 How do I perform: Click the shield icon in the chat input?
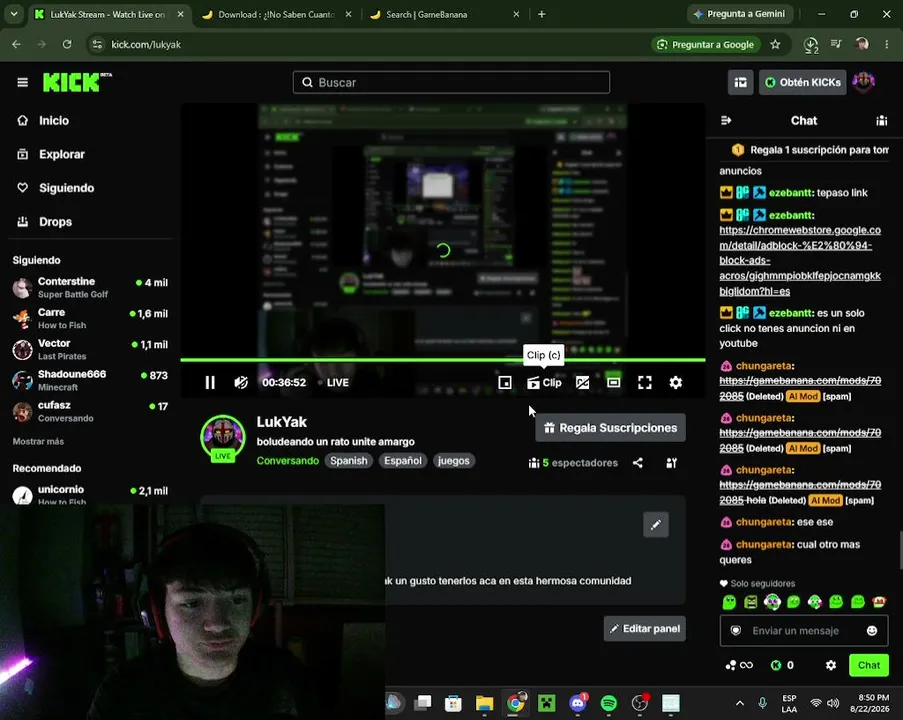(x=735, y=631)
